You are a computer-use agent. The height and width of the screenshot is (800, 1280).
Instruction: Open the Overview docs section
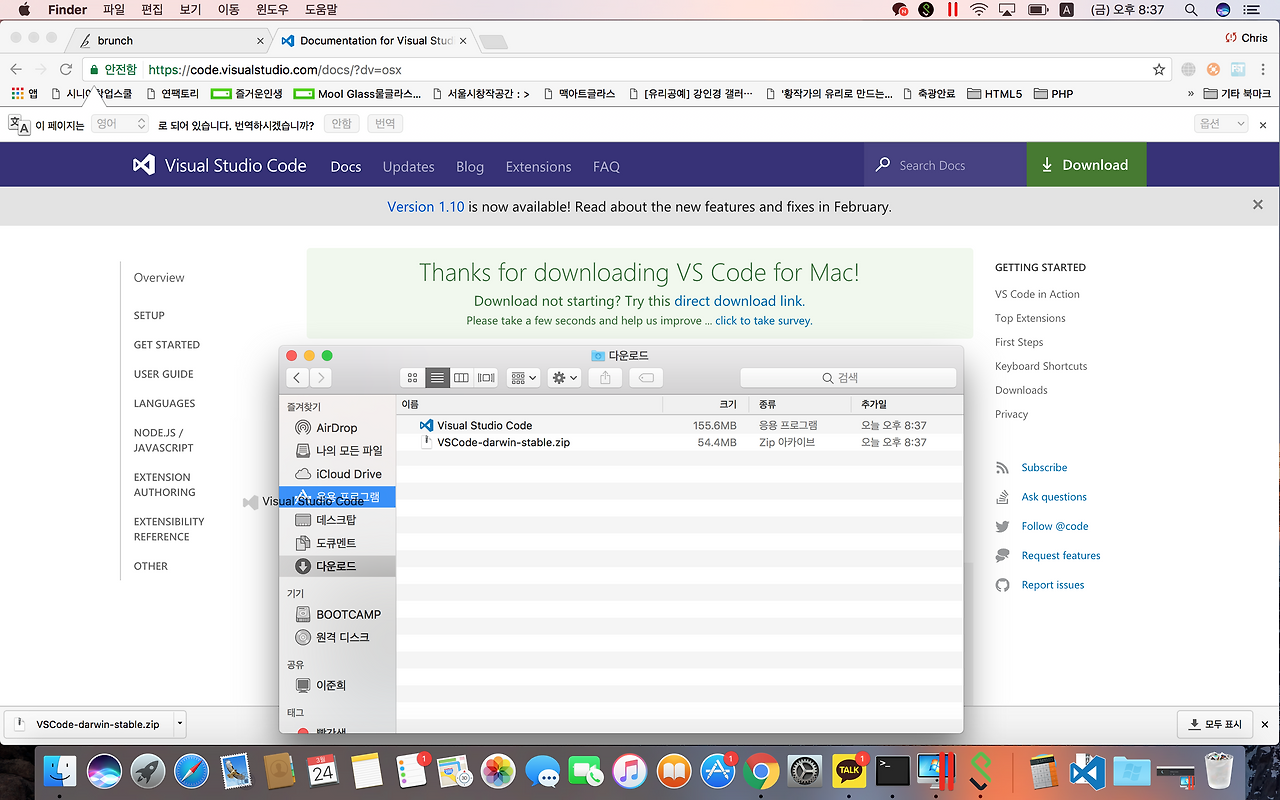[x=159, y=278]
